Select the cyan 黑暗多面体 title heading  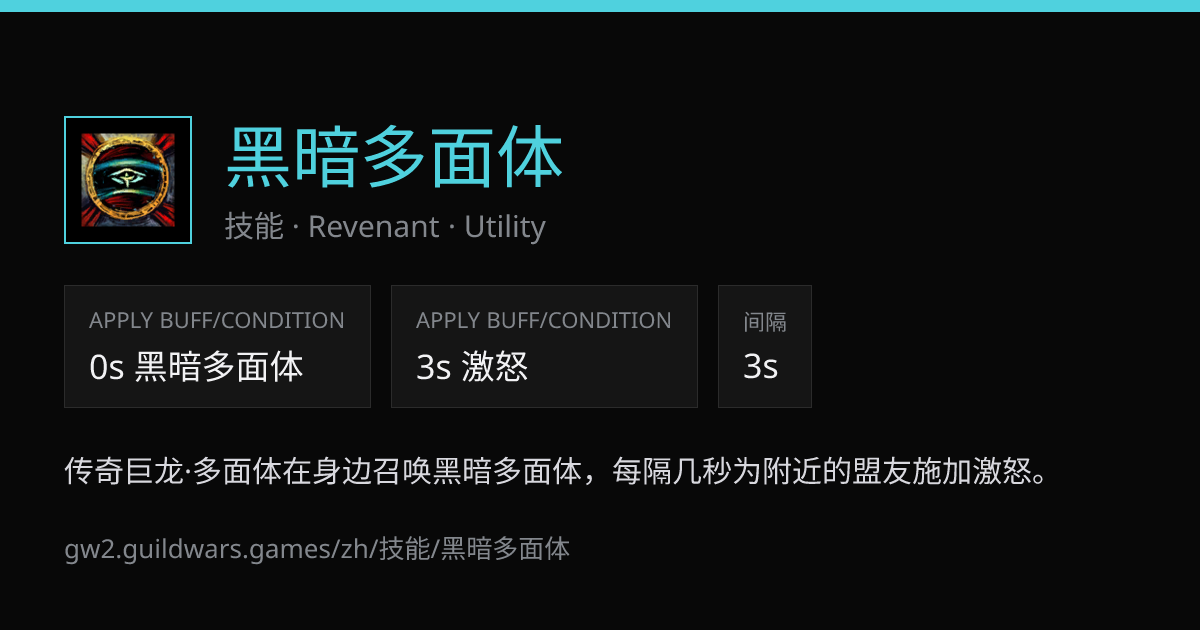(395, 159)
